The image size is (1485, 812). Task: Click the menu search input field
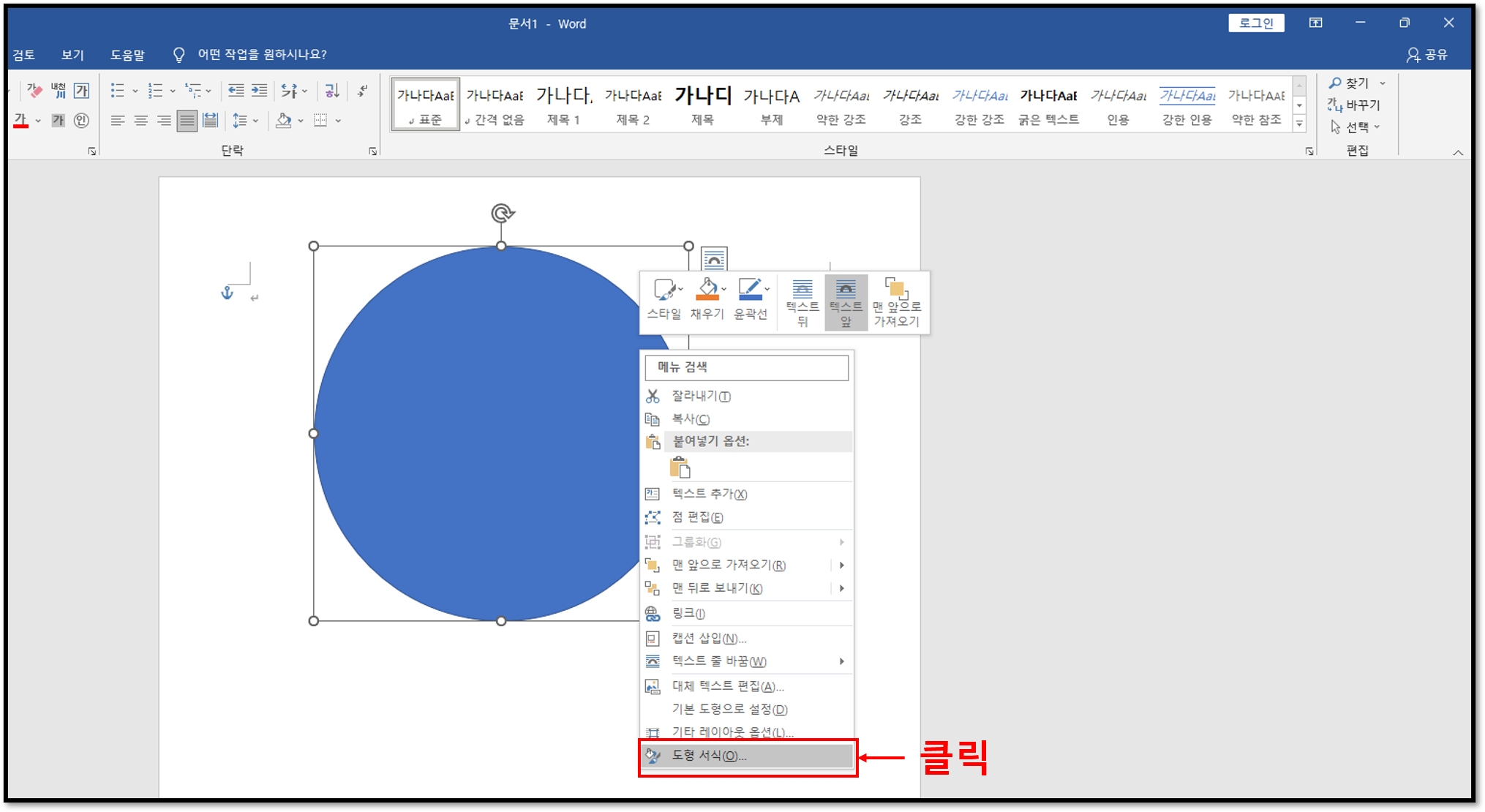pyautogui.click(x=746, y=367)
